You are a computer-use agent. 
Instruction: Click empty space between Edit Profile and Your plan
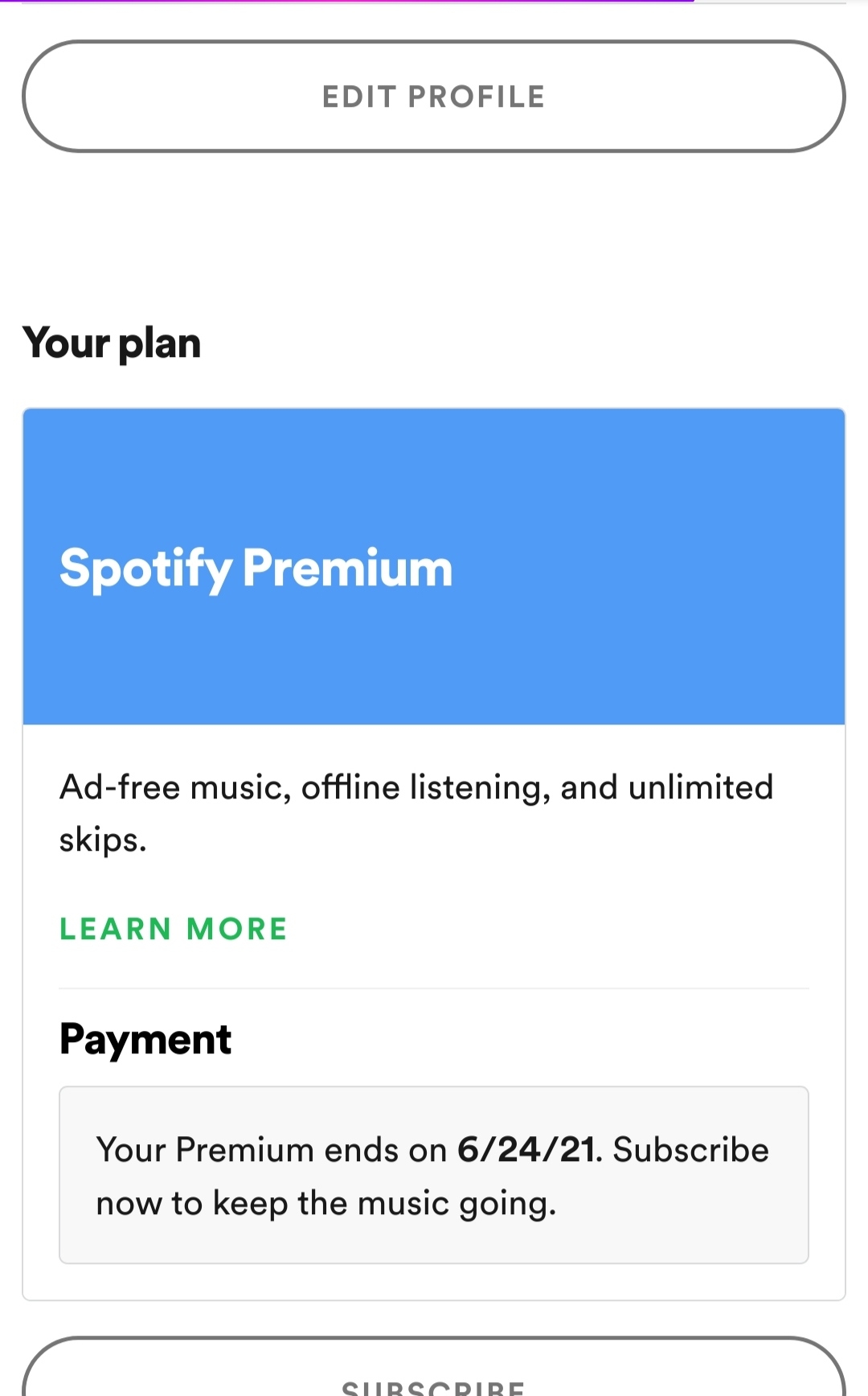click(434, 233)
